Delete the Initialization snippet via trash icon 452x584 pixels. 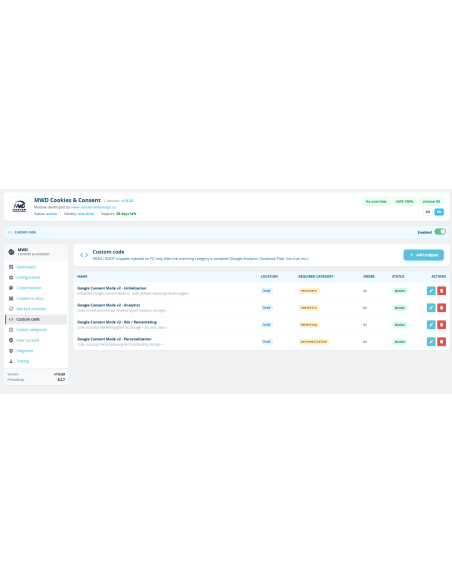tap(441, 291)
